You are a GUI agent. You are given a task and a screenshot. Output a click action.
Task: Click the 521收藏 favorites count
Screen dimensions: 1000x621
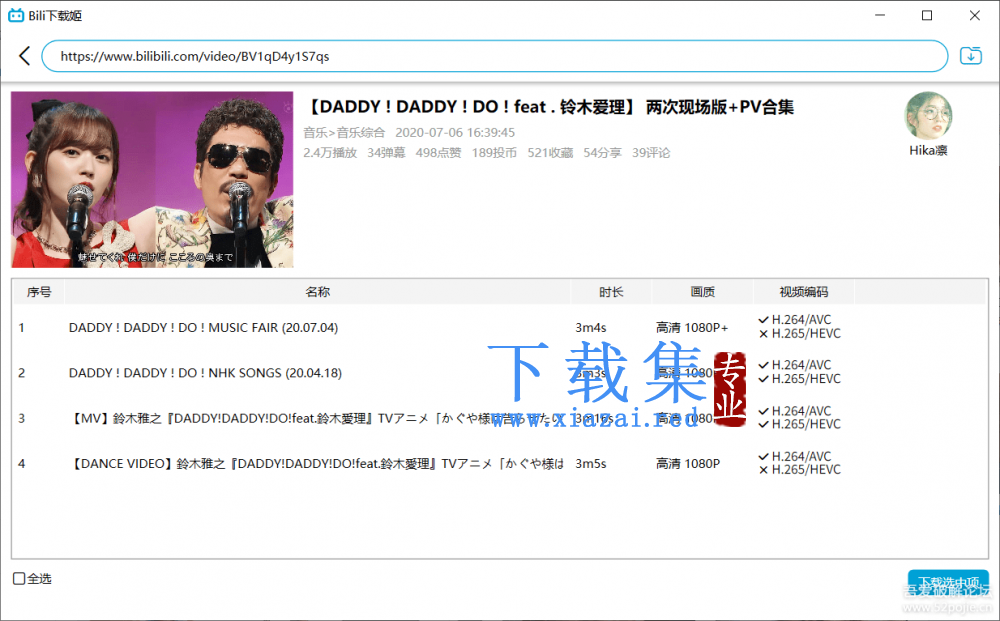(550, 153)
